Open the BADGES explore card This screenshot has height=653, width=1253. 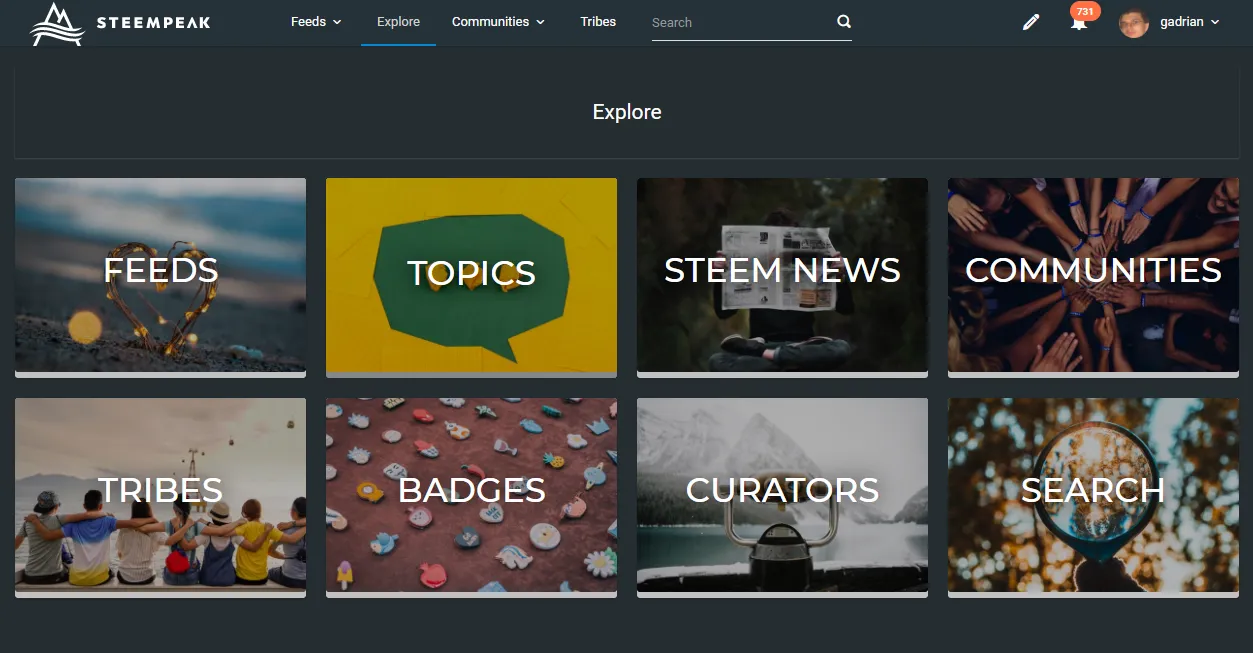pyautogui.click(x=471, y=497)
